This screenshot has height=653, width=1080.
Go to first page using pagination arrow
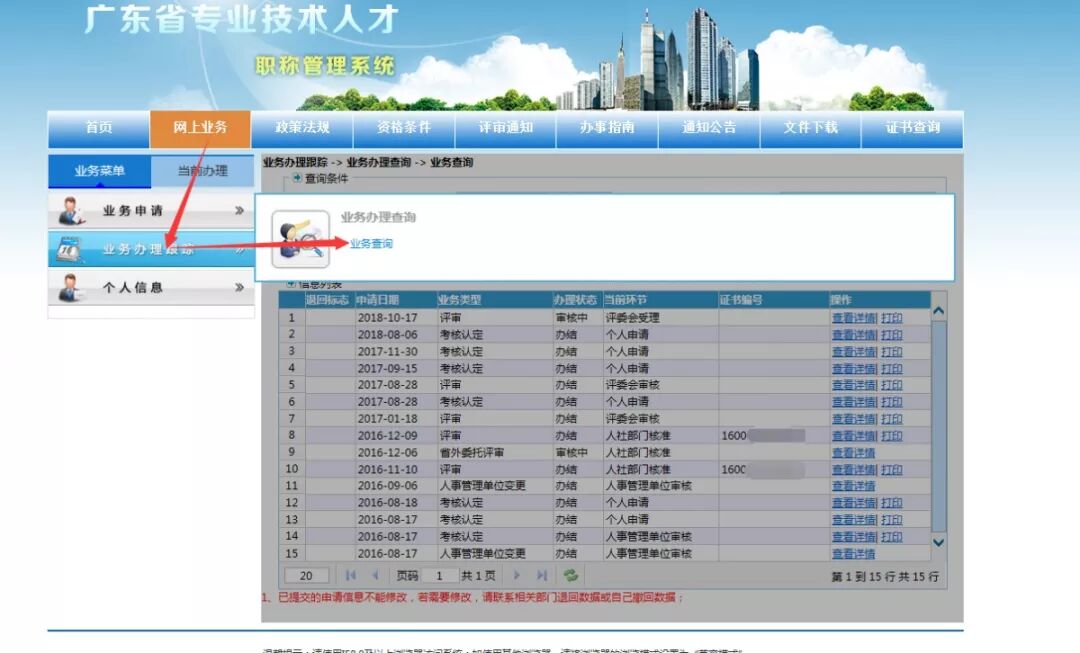tap(349, 574)
